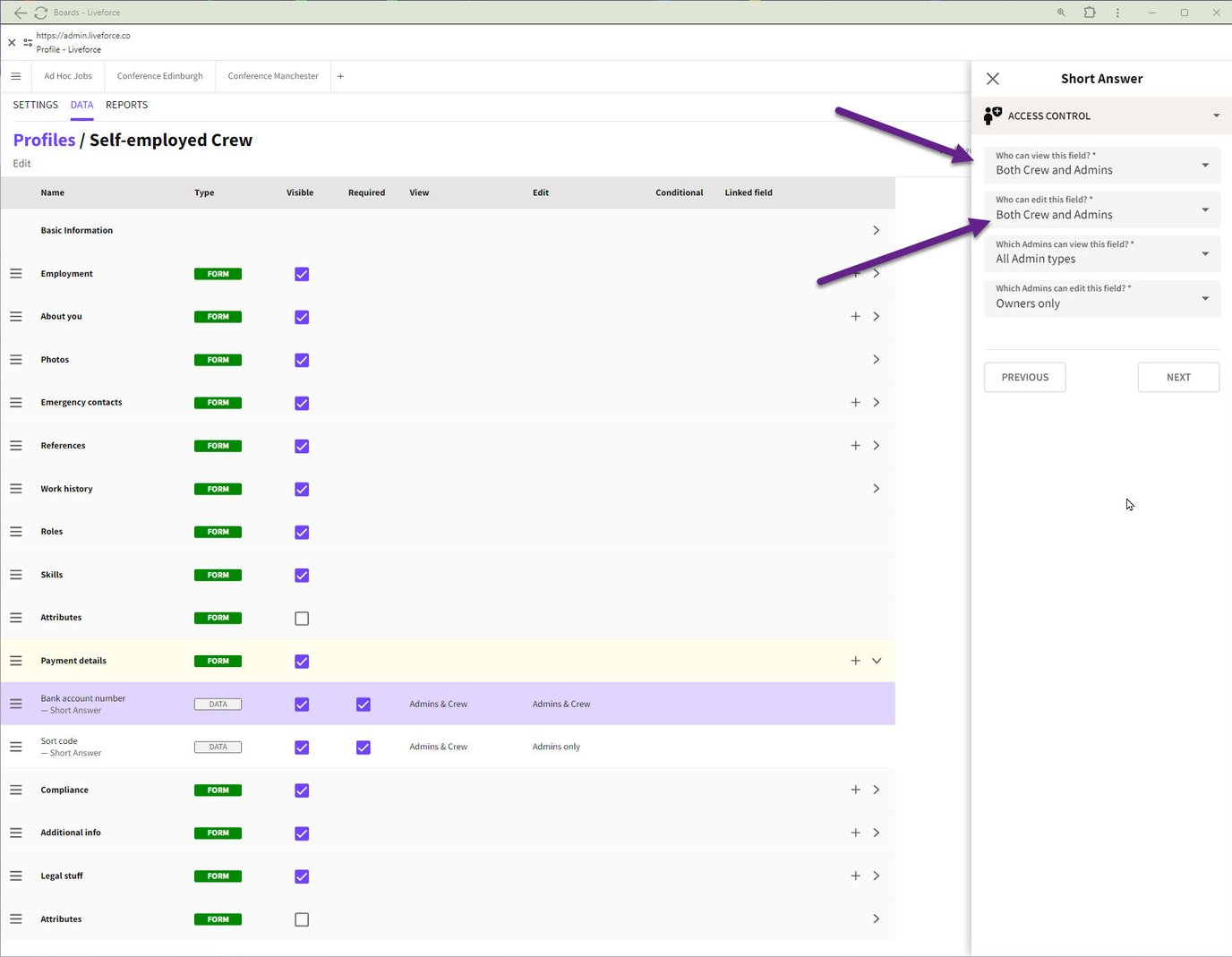Add a field to the About you form
The width and height of the screenshot is (1232, 957).
pyautogui.click(x=855, y=317)
